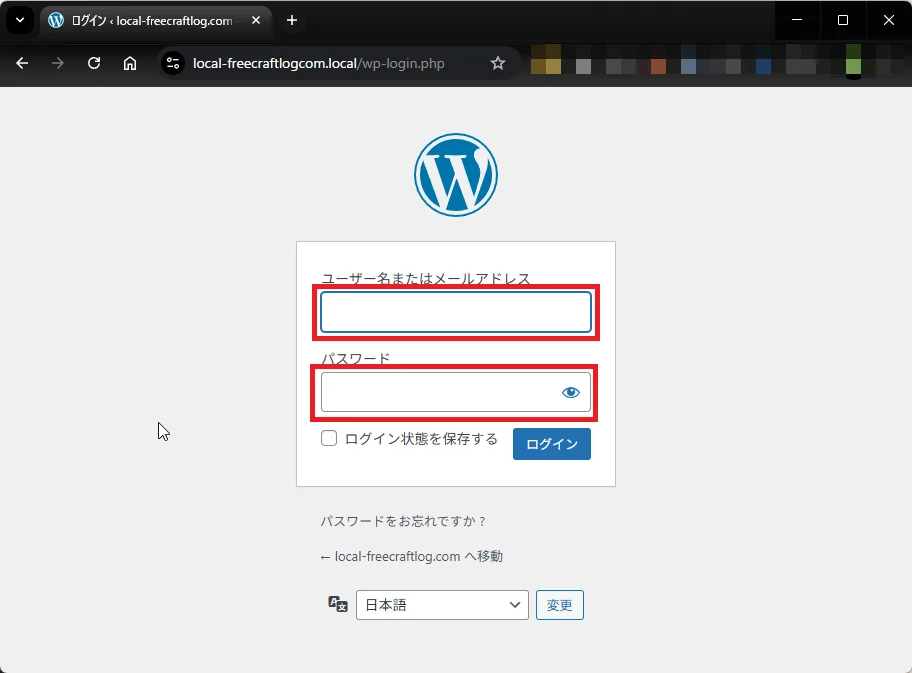
Task: Click the language translate icon
Action: pos(338,604)
